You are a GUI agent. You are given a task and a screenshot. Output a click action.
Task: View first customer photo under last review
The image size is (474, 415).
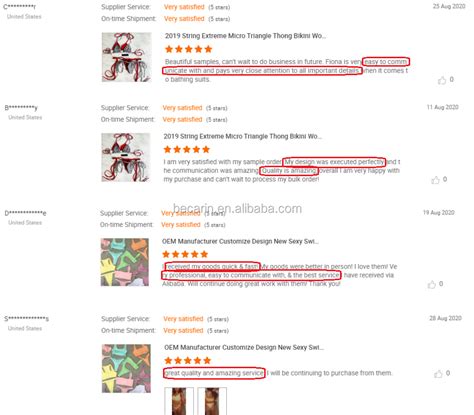click(179, 401)
